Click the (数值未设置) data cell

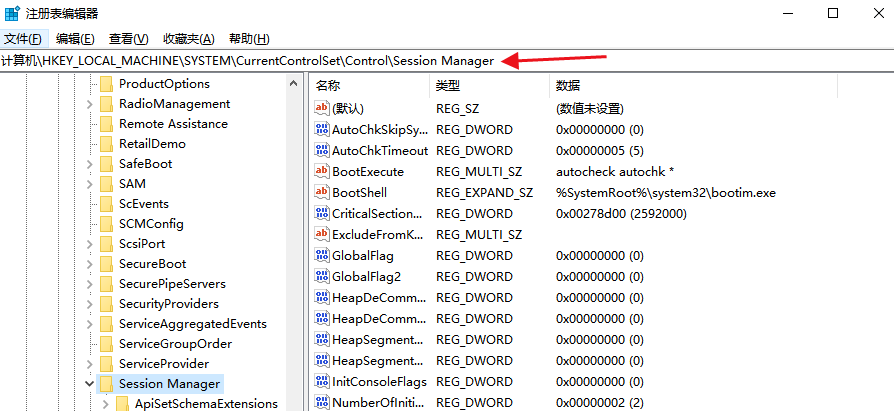[590, 108]
